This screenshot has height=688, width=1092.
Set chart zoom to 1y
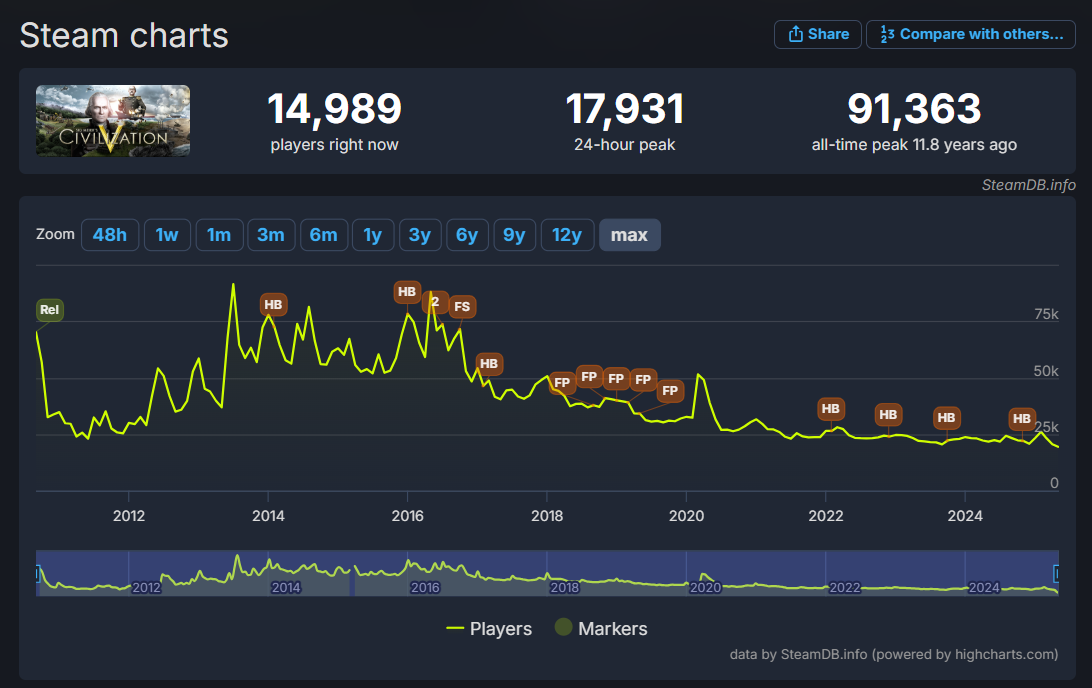tap(373, 235)
